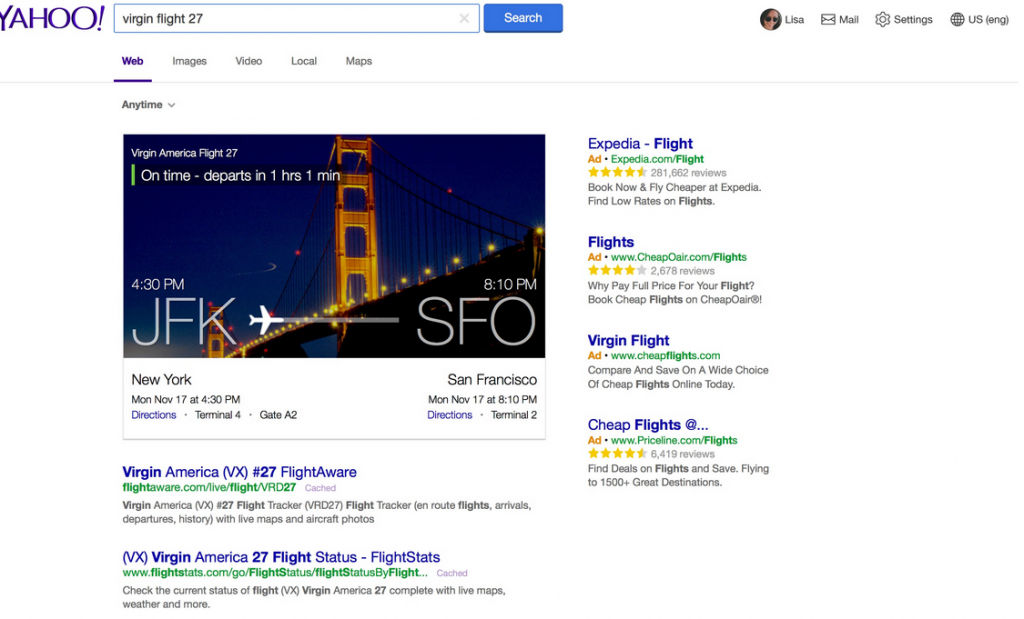Open the Mail envelope icon
The image size is (1024, 619).
(x=828, y=20)
